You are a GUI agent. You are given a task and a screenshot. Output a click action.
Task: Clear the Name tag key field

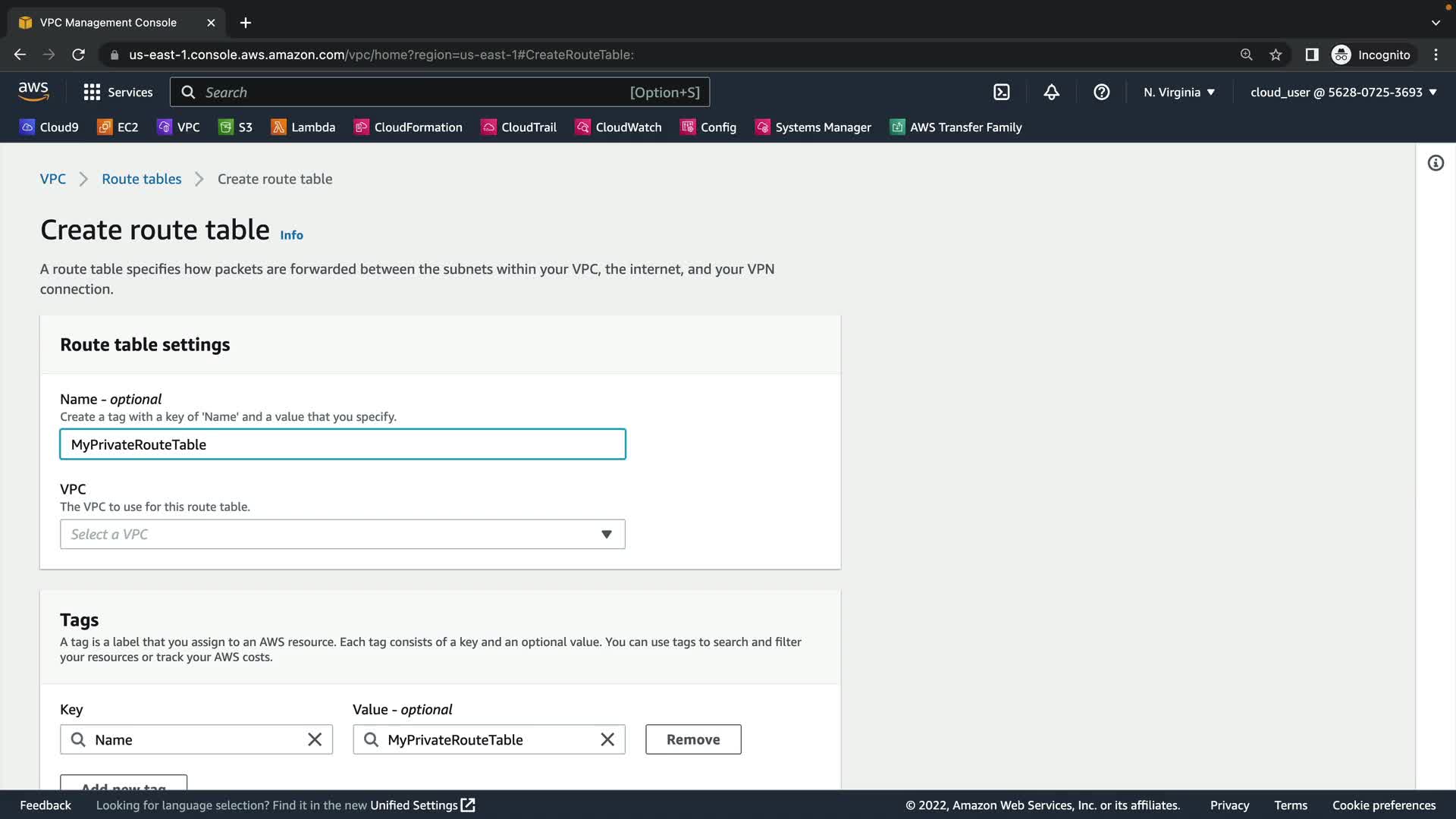point(315,739)
